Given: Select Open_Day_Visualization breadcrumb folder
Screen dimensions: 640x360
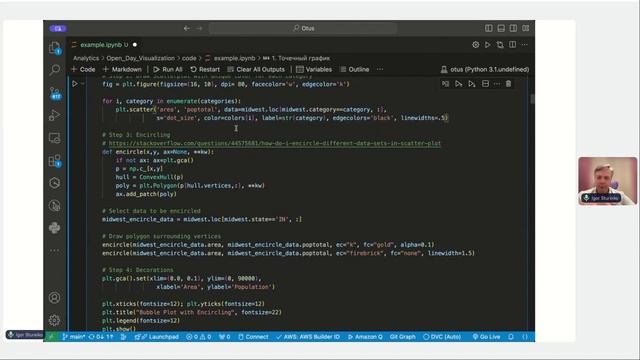Looking at the screenshot, I should [x=140, y=58].
